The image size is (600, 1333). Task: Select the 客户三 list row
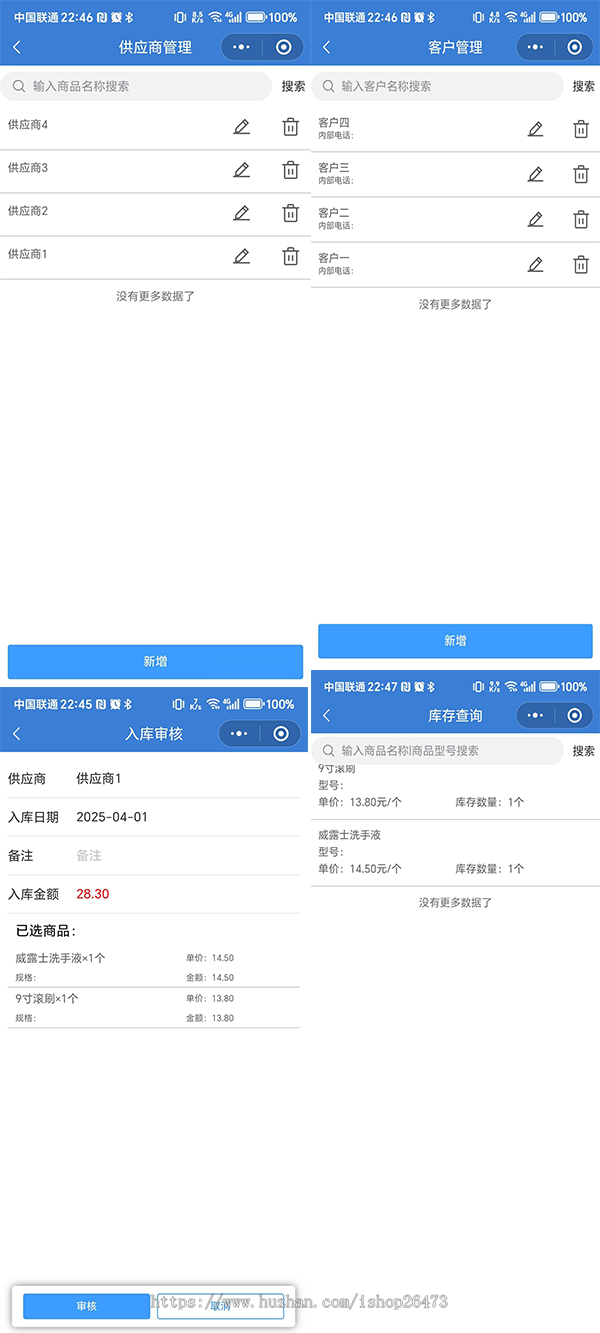pyautogui.click(x=455, y=174)
